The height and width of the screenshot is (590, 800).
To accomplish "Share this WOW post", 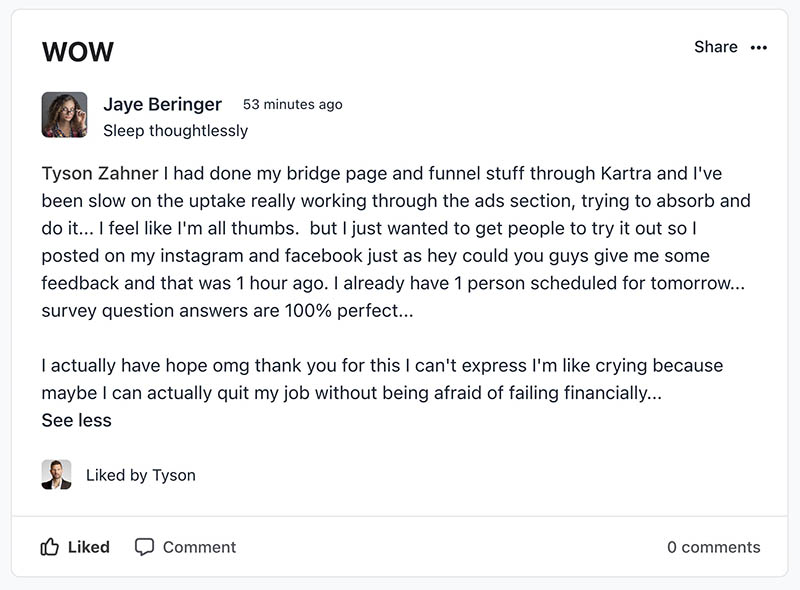I will tap(715, 47).
